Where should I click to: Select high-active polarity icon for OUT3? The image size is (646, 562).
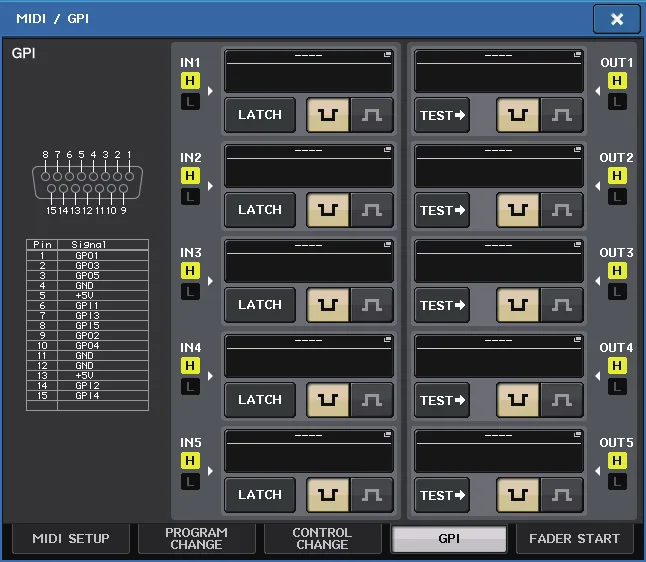point(562,305)
